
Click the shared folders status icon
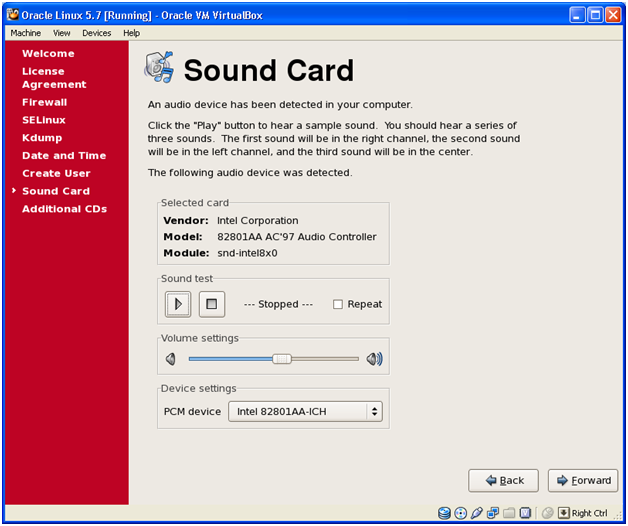pos(509,513)
